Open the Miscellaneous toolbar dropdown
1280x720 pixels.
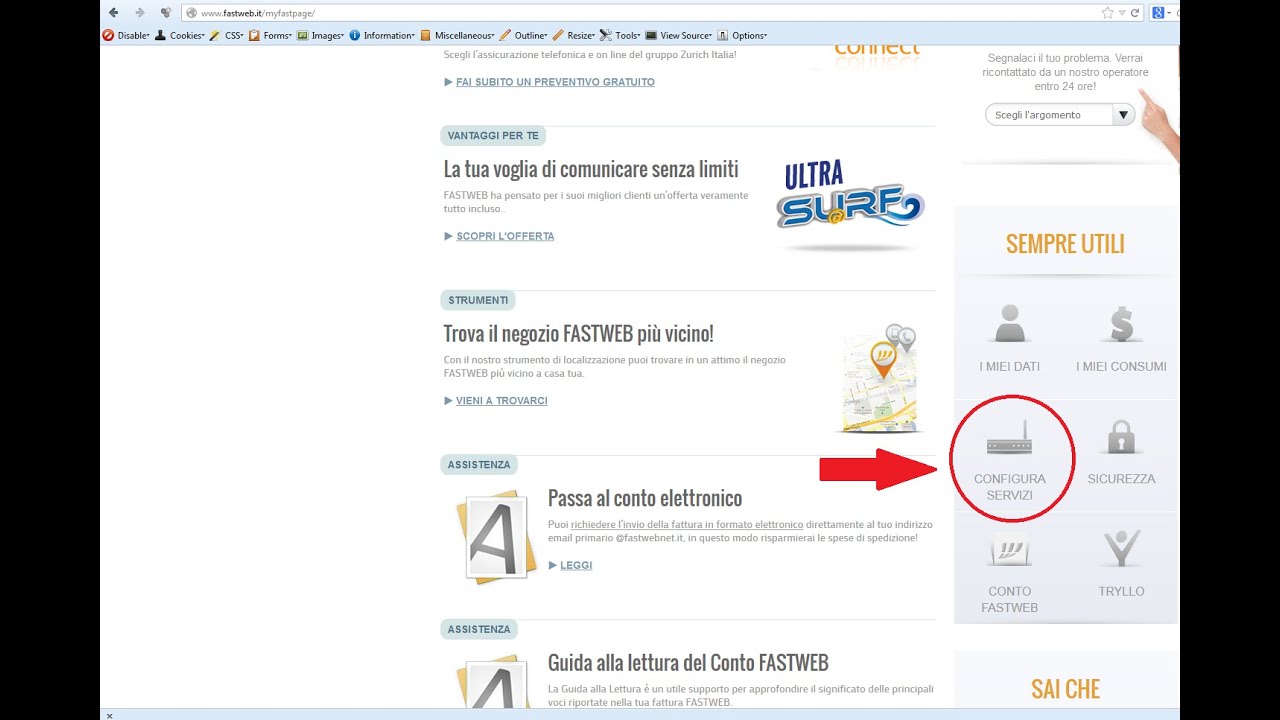point(457,35)
